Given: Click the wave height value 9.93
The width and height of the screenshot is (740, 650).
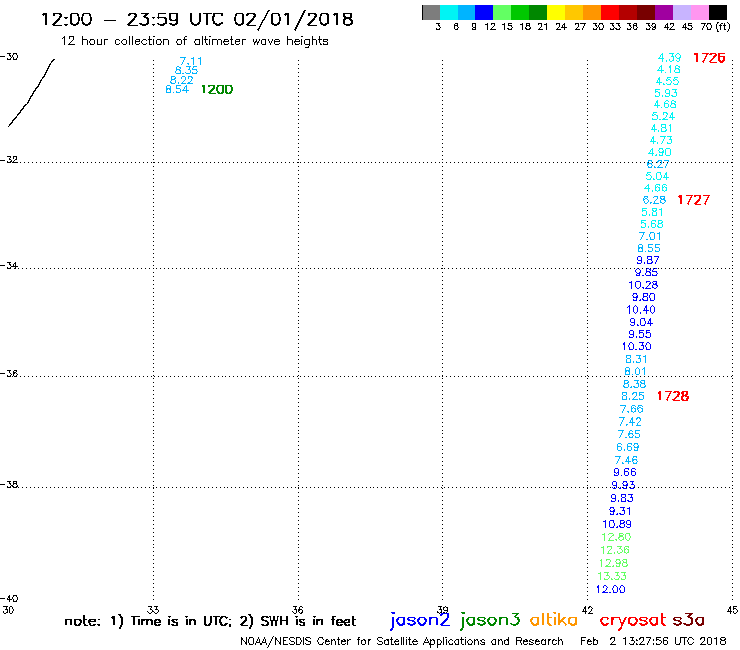Looking at the screenshot, I should pos(623,485).
